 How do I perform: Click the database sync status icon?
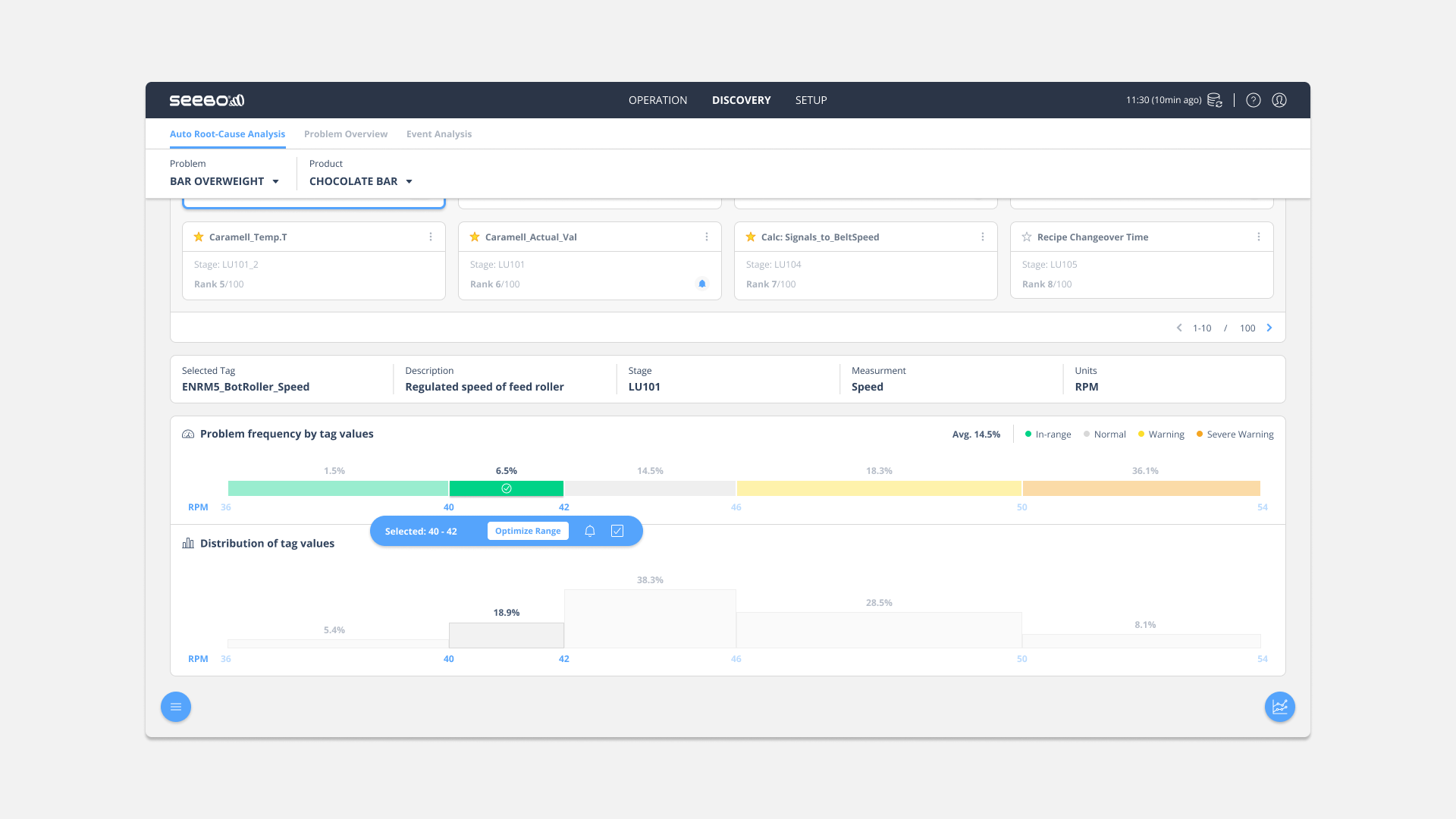point(1214,100)
